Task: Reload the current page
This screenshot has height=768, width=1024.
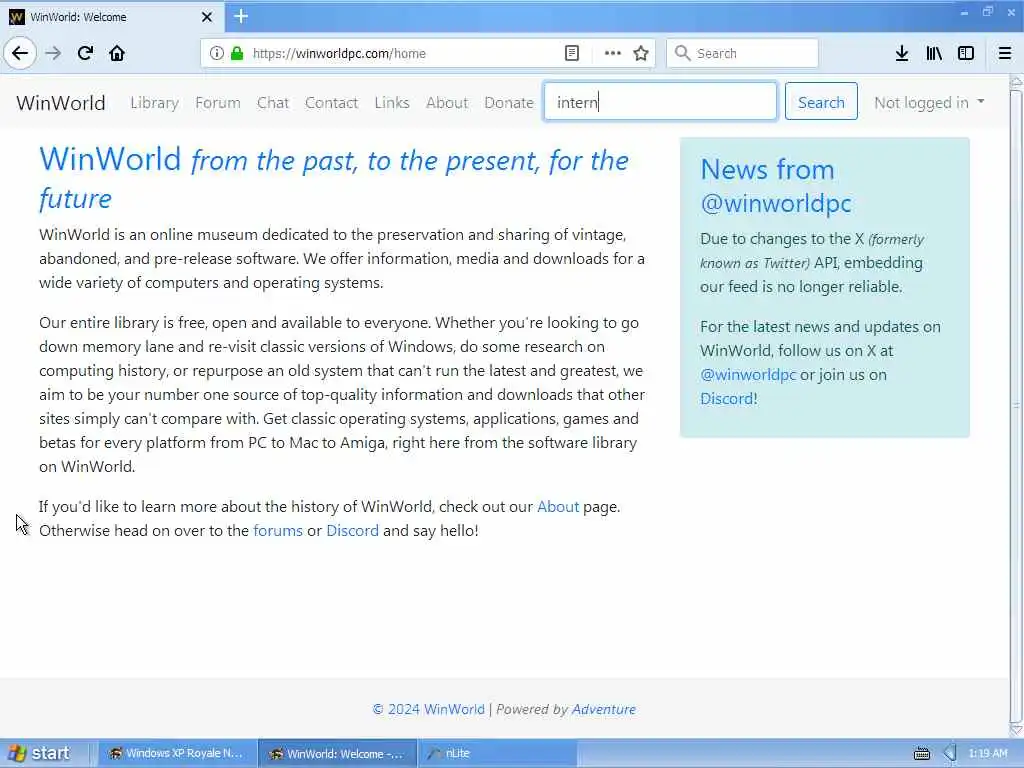Action: (x=85, y=53)
